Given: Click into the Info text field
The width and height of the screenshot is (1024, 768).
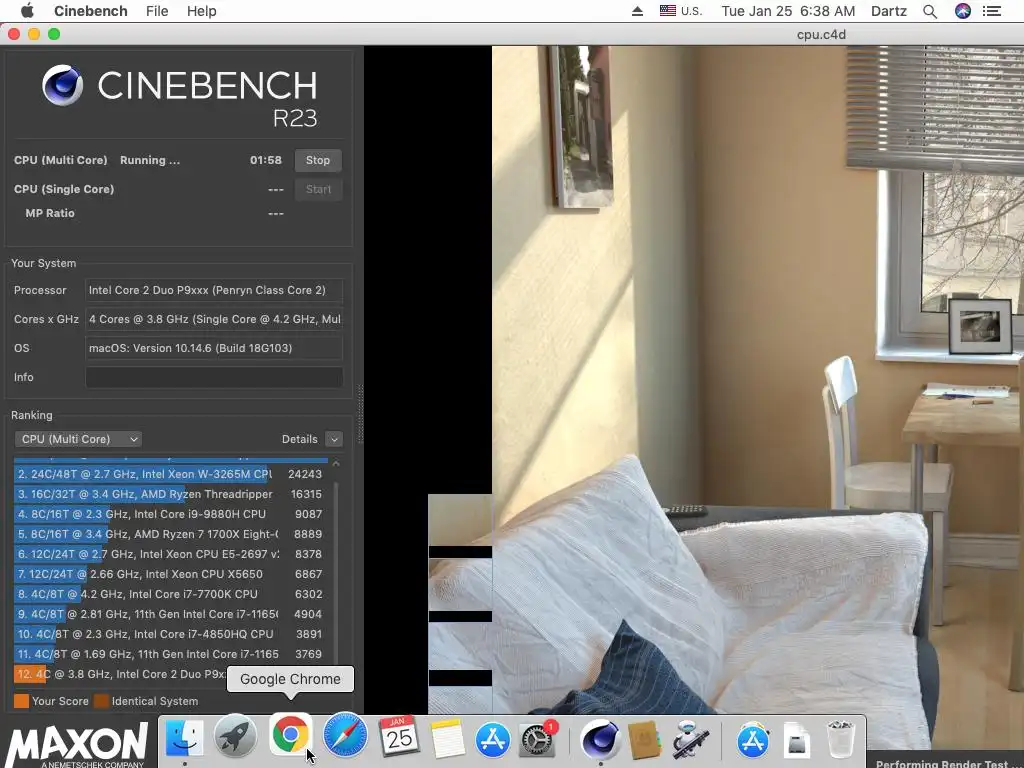Looking at the screenshot, I should click(214, 377).
